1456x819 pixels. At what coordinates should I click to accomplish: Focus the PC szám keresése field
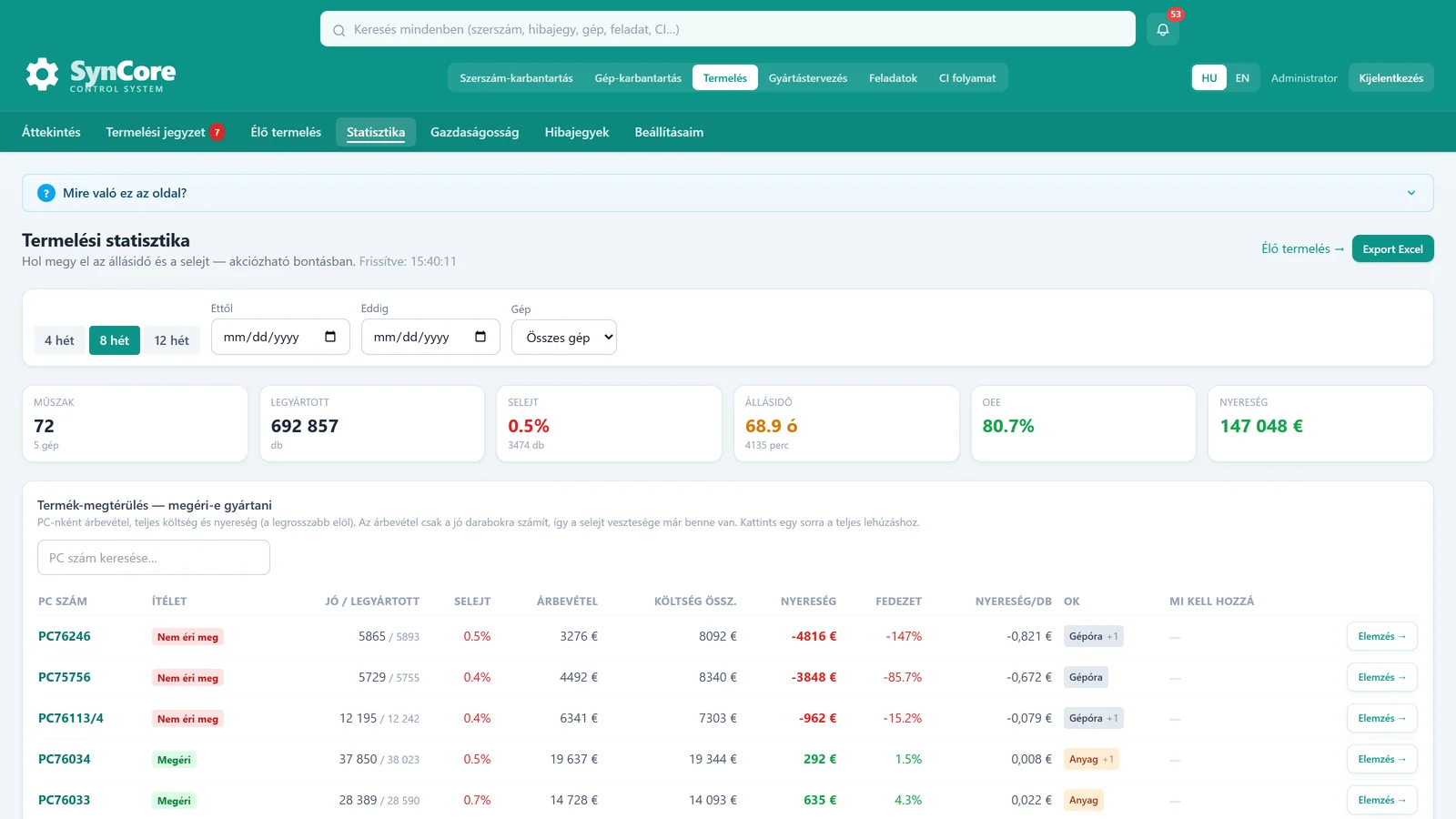click(x=154, y=558)
